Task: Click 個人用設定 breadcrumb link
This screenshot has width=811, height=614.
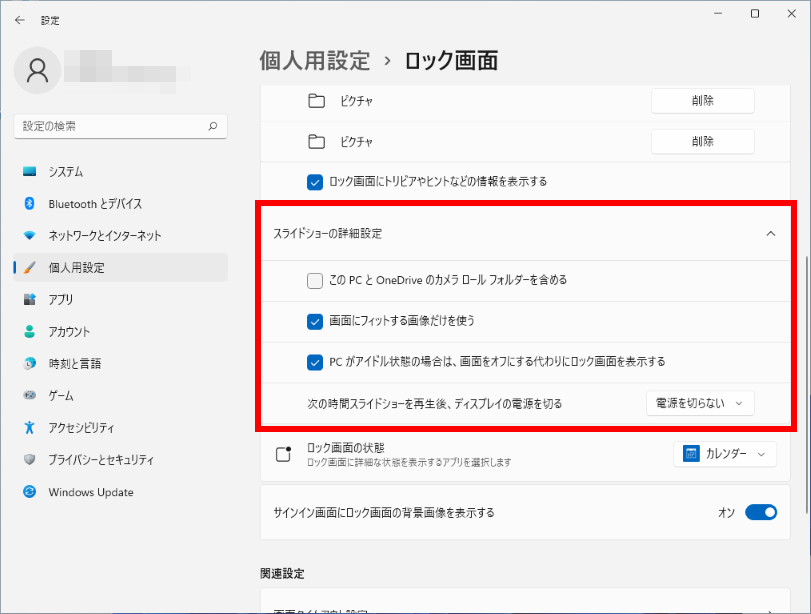Action: point(315,61)
